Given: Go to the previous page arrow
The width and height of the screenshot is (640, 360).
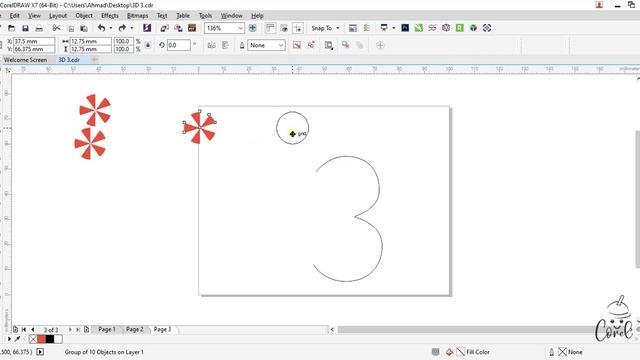Looking at the screenshot, I should [33, 329].
